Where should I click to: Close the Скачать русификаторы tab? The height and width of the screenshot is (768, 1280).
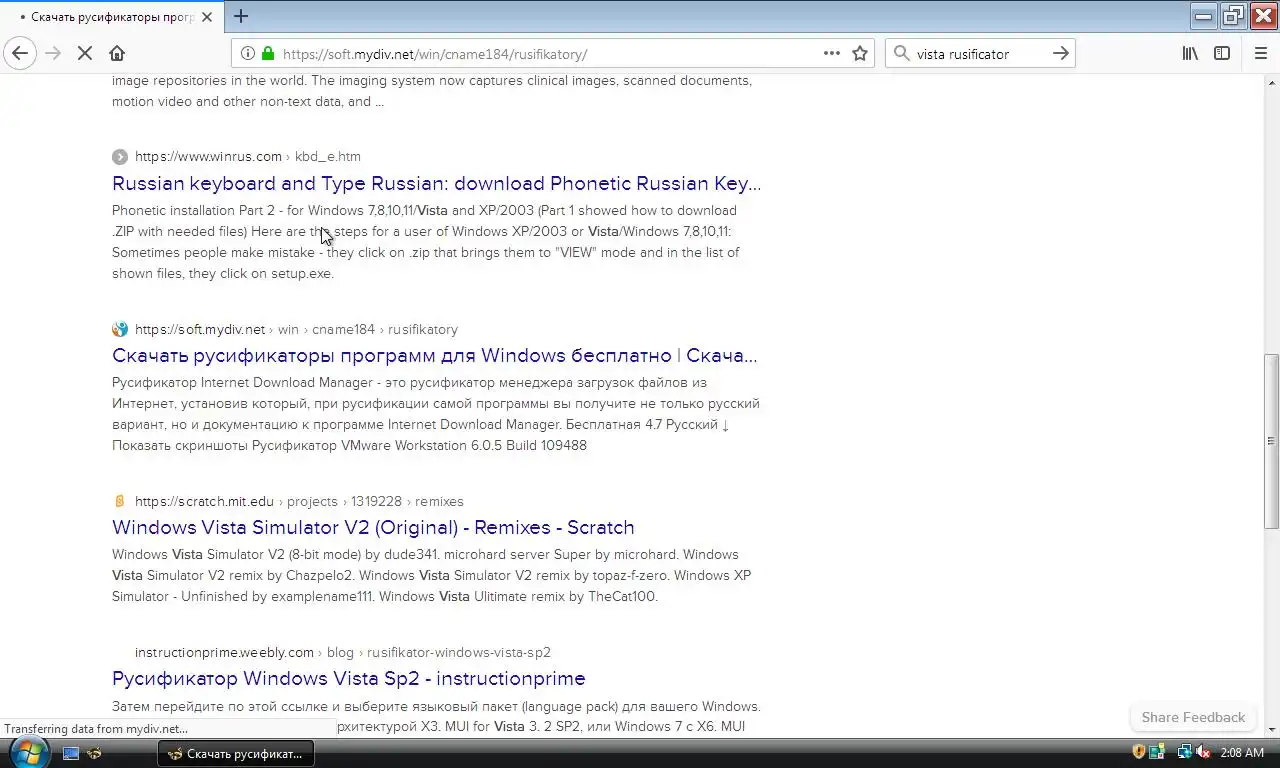(x=207, y=17)
